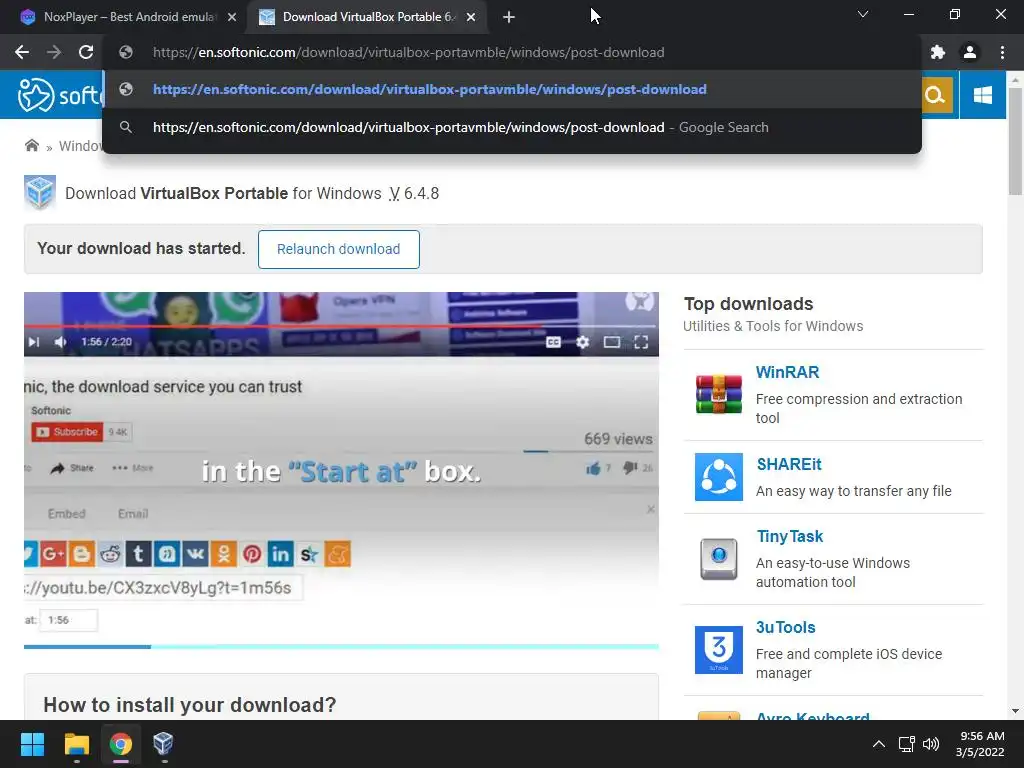Screen dimensions: 1024x768
Task: Click the Relaunch download button
Action: pyautogui.click(x=338, y=249)
